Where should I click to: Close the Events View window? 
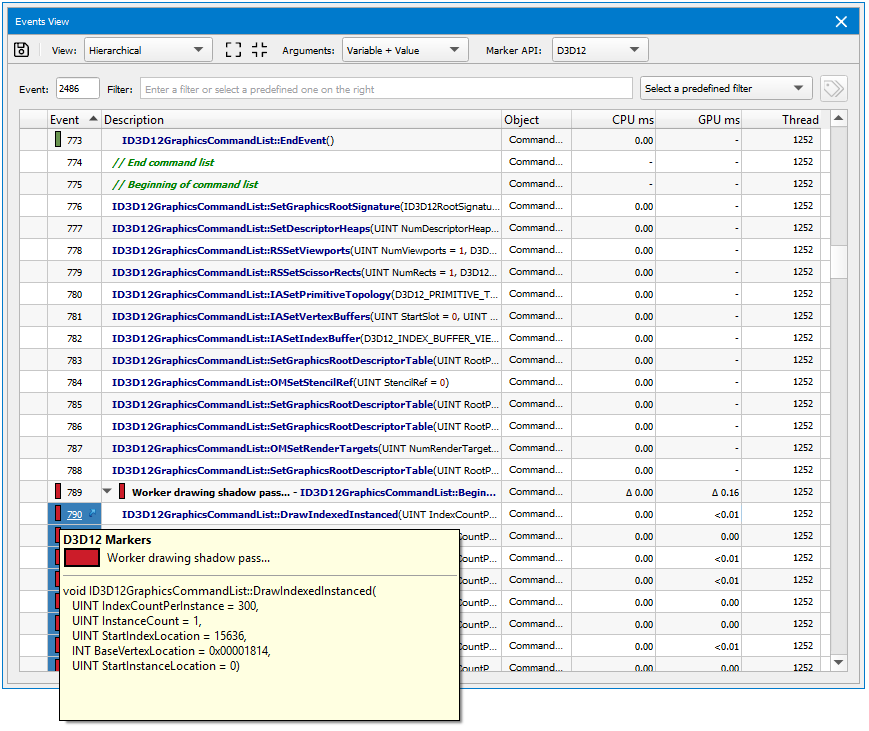point(842,21)
